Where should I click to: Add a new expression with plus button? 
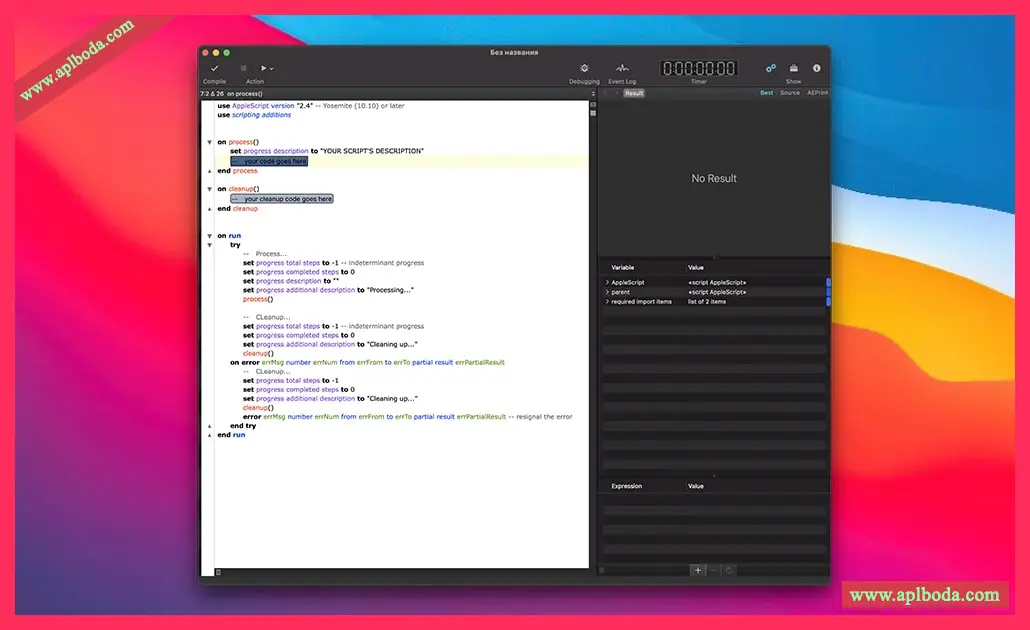point(698,570)
